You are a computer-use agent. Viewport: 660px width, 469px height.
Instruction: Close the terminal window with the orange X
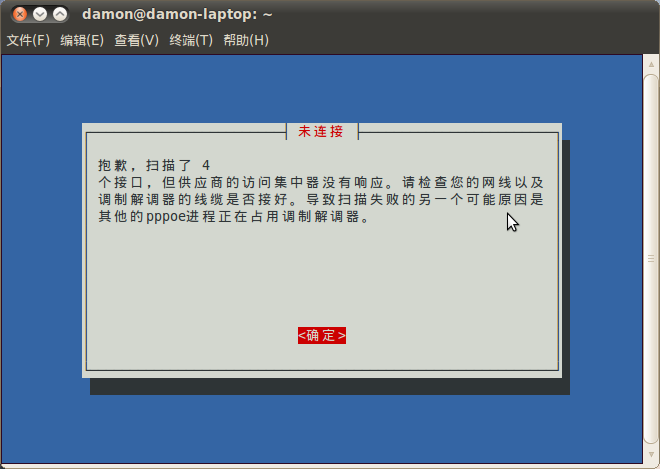pos(19,14)
